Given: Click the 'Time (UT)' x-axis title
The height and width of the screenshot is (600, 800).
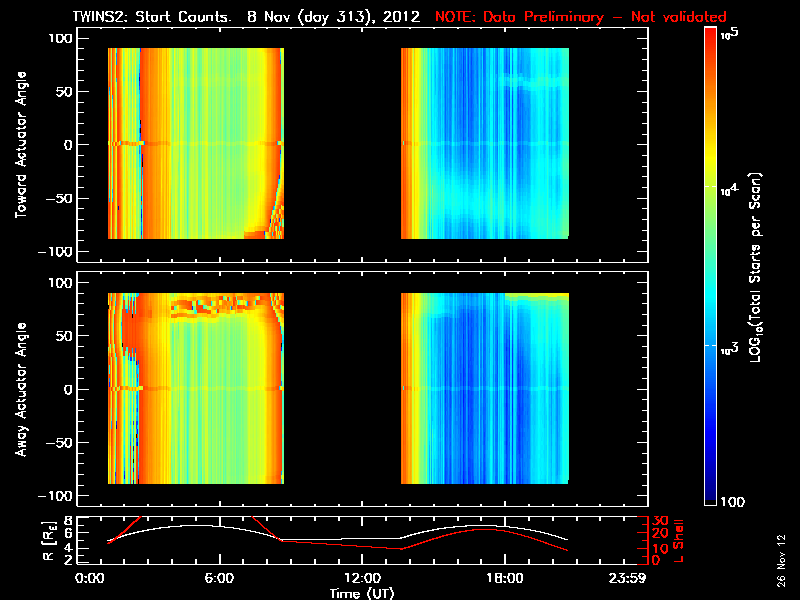Looking at the screenshot, I should click(362, 593).
